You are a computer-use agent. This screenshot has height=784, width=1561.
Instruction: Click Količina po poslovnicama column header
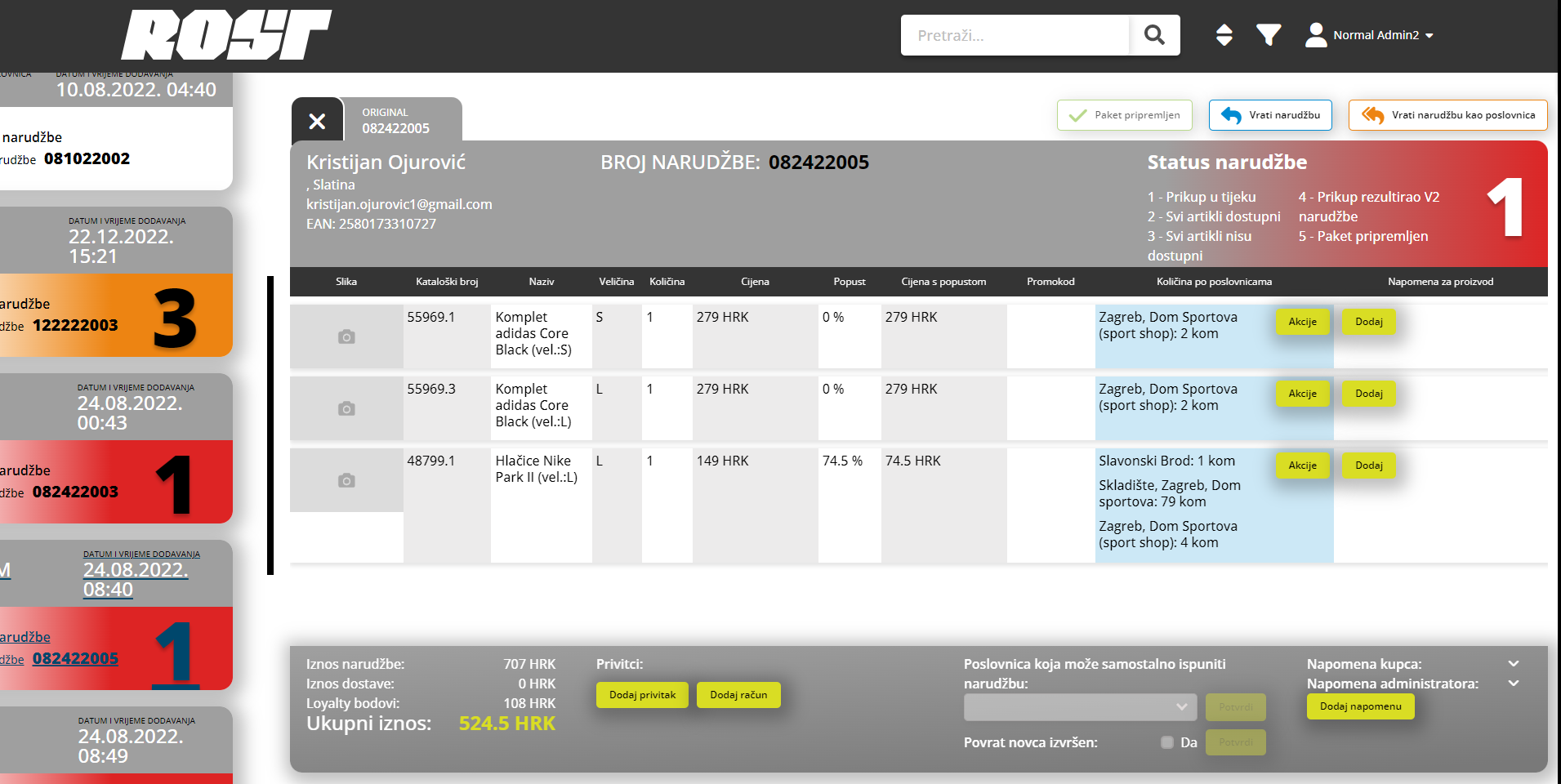point(1214,282)
